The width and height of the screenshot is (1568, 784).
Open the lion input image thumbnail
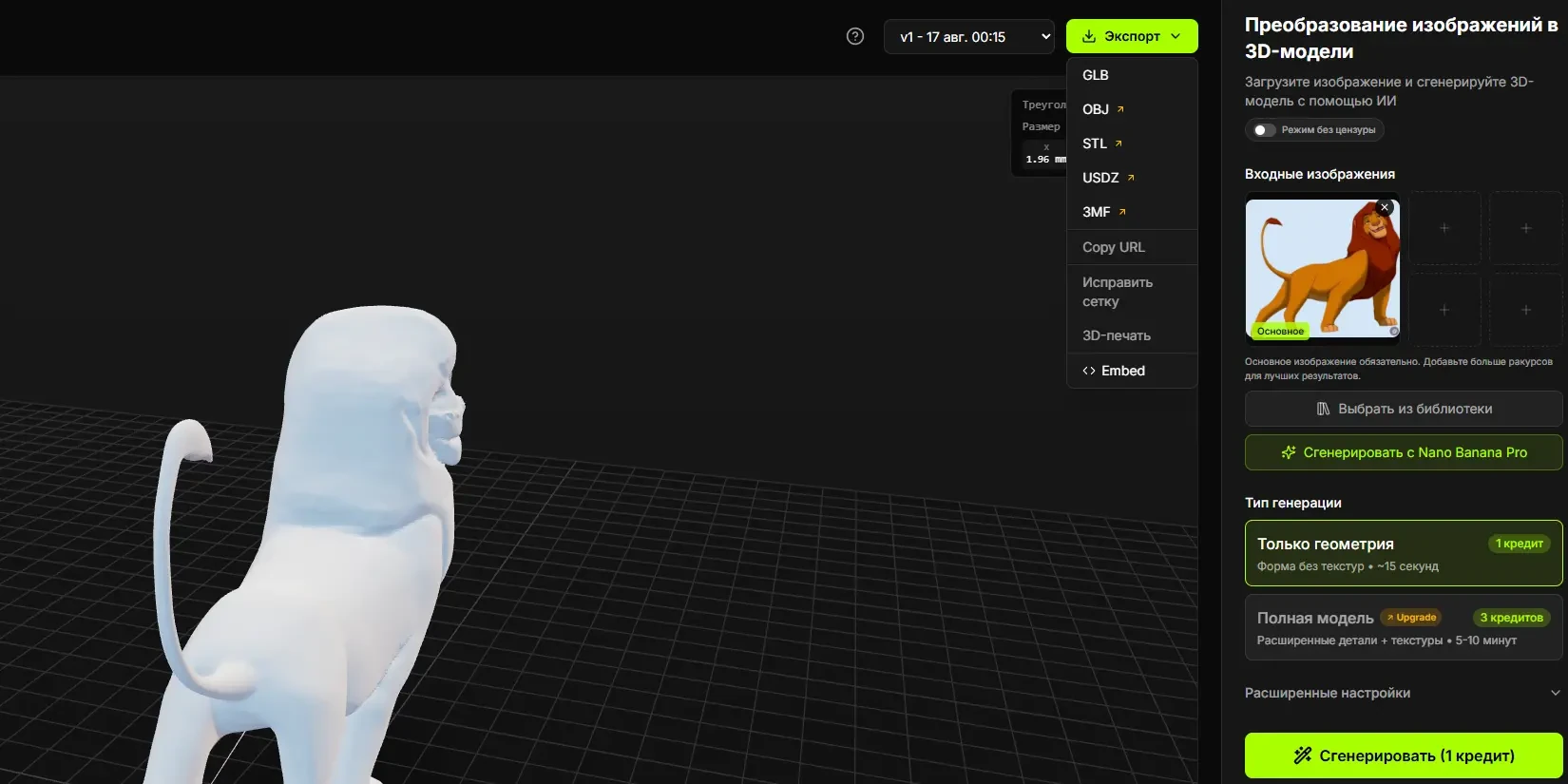click(x=1323, y=269)
